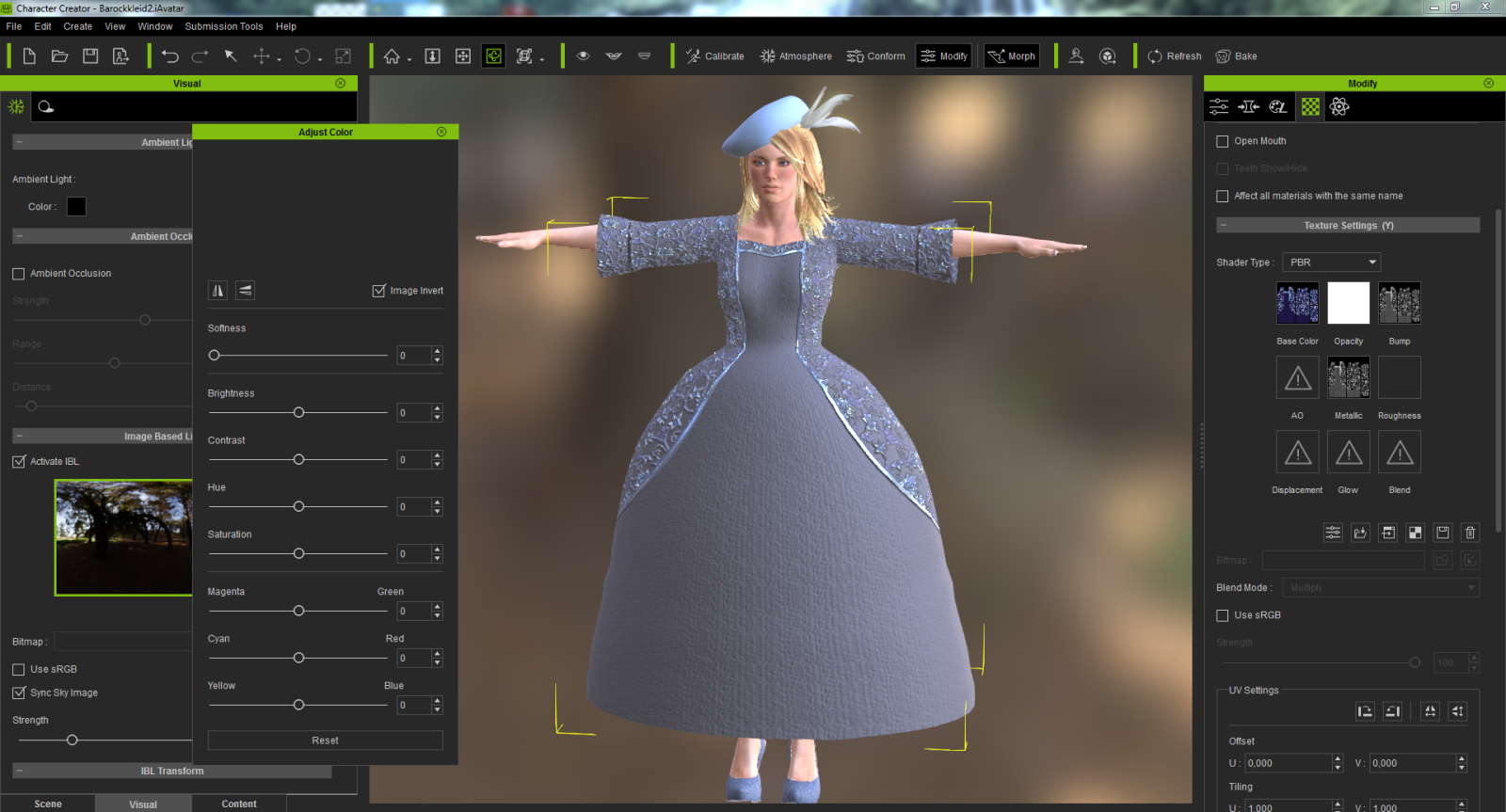Click the Adjust Color sliders icon above Bitmap
Screen dimensions: 1506x812
tap(1333, 533)
